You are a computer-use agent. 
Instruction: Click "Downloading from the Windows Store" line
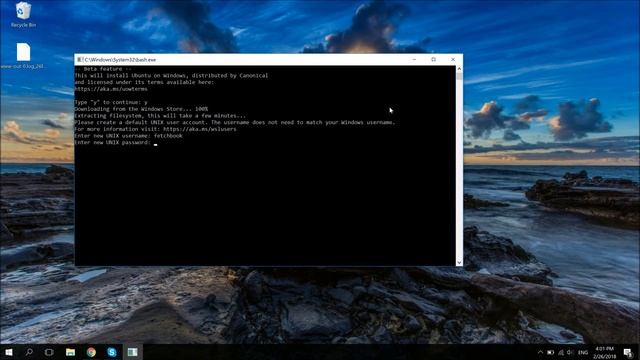(x=141, y=109)
